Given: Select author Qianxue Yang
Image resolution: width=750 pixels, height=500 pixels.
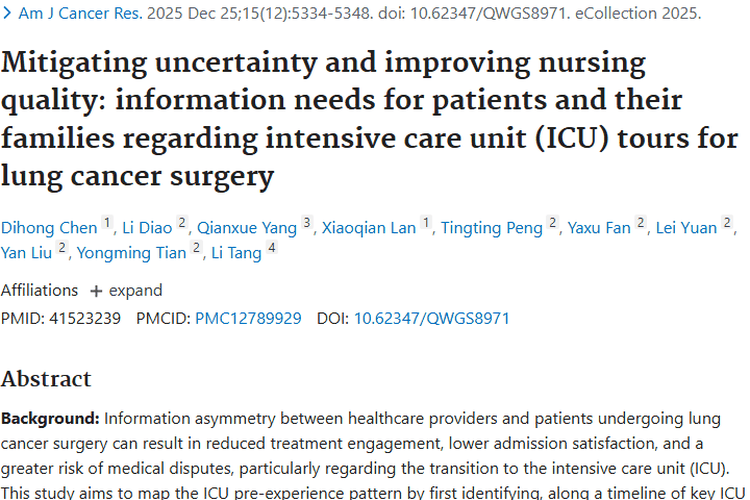Looking at the screenshot, I should [x=247, y=227].
